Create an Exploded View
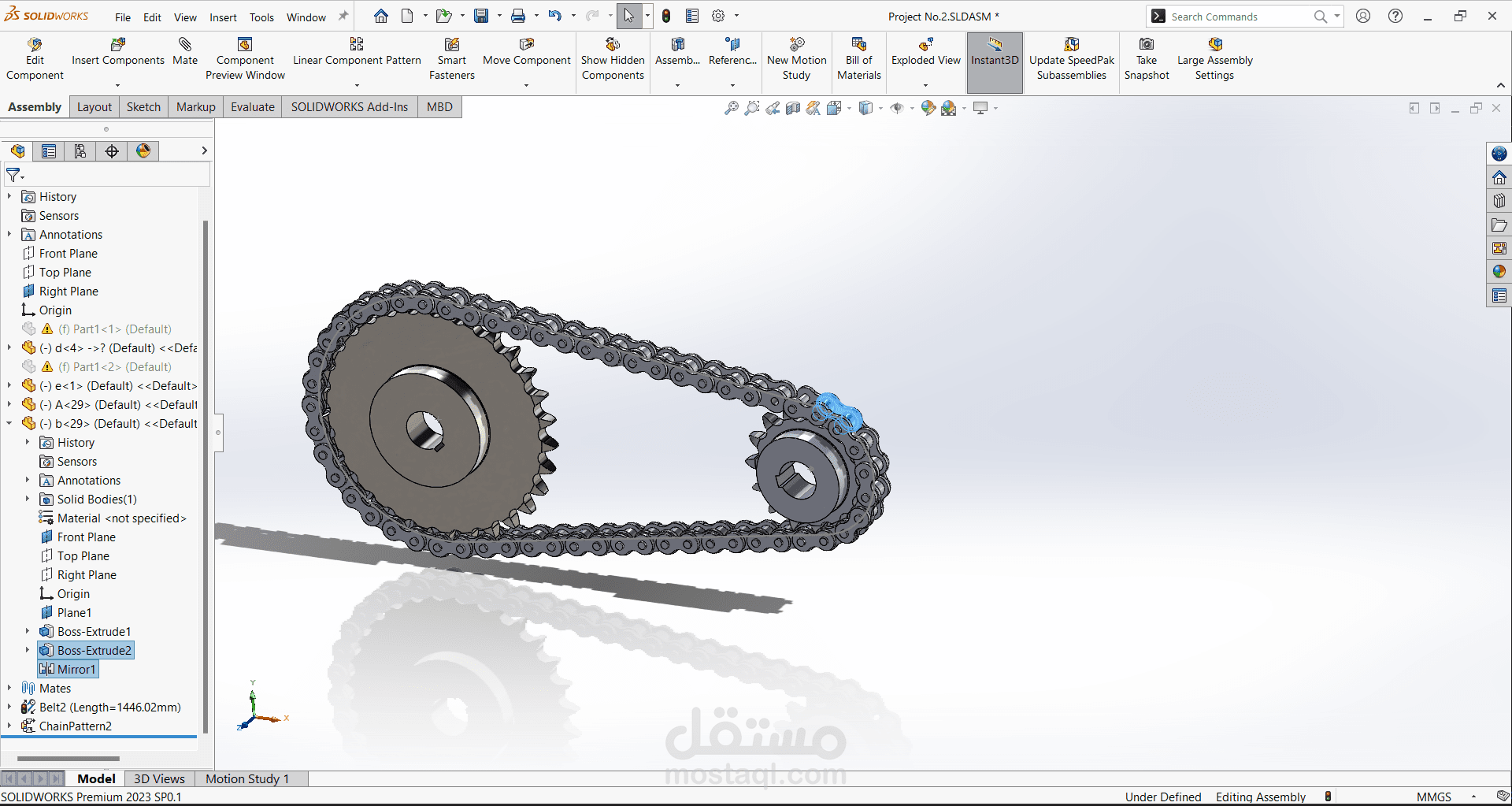Viewport: 1512px width, 806px height. pyautogui.click(x=926, y=52)
